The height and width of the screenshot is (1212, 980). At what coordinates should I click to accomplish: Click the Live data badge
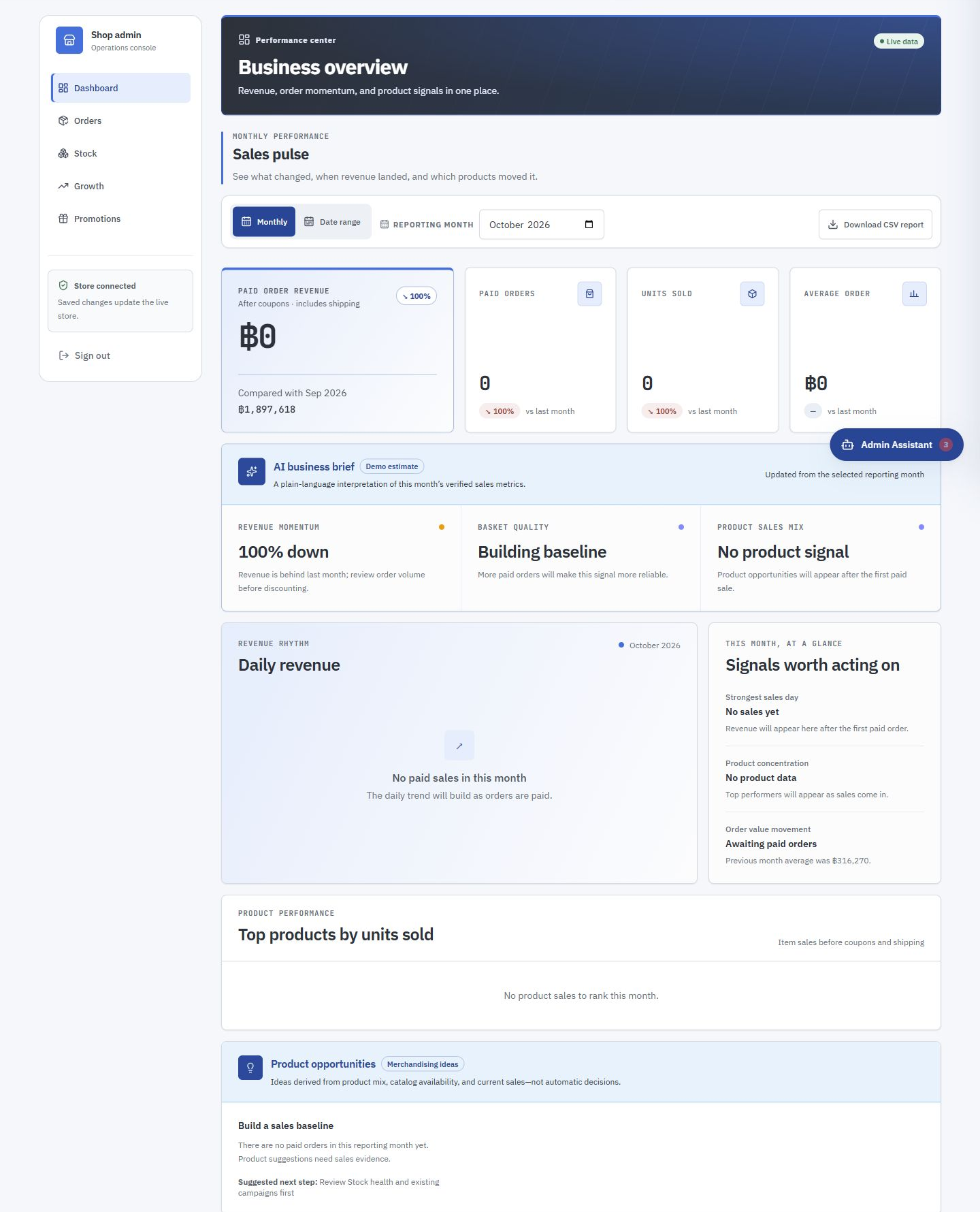[898, 42]
